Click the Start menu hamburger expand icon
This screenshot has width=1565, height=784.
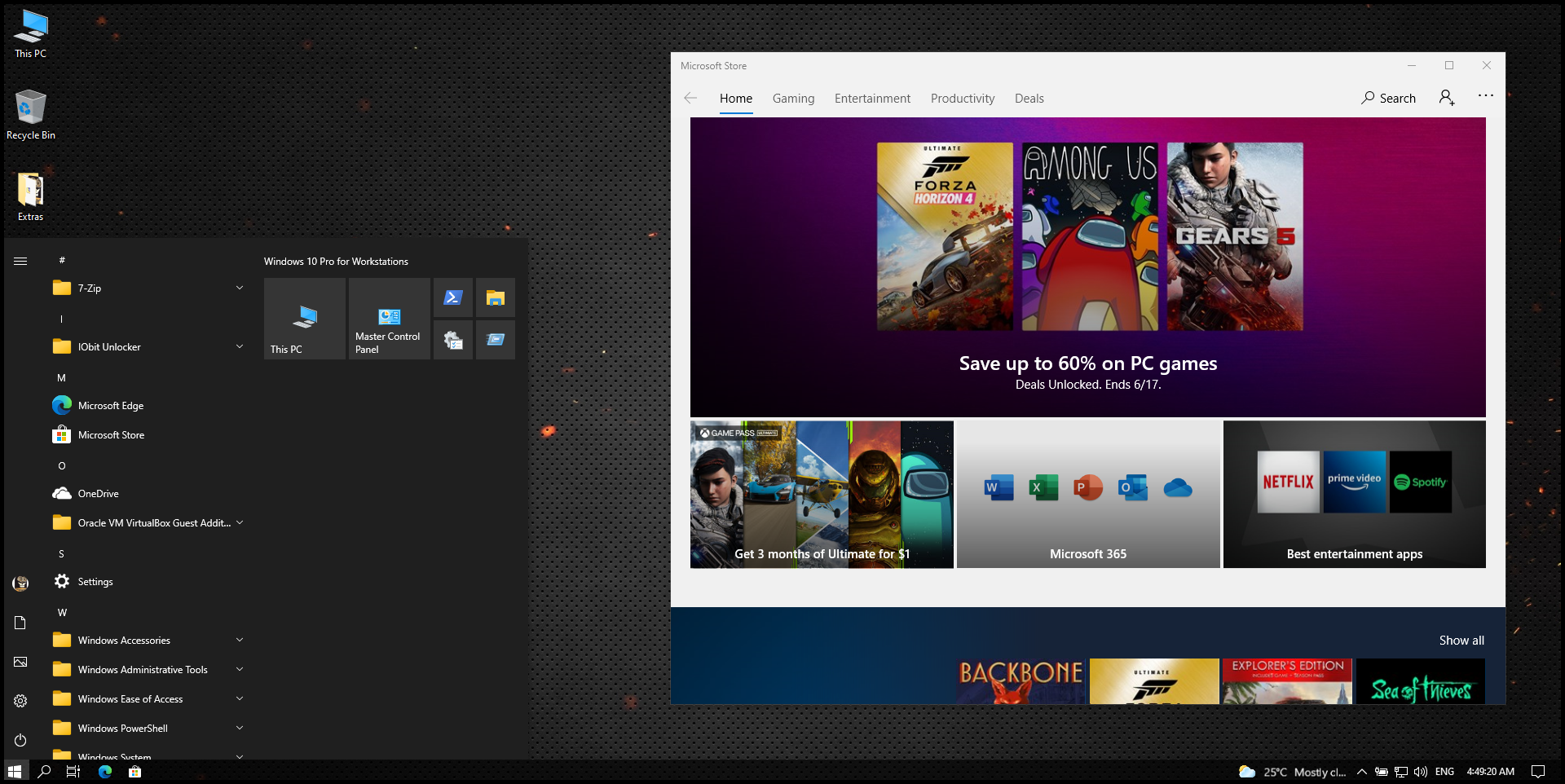click(x=20, y=261)
